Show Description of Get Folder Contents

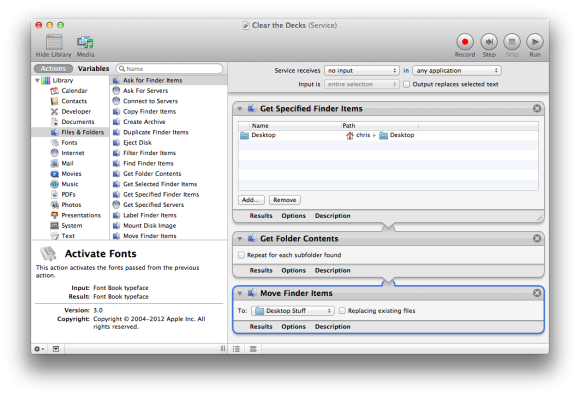tap(333, 270)
